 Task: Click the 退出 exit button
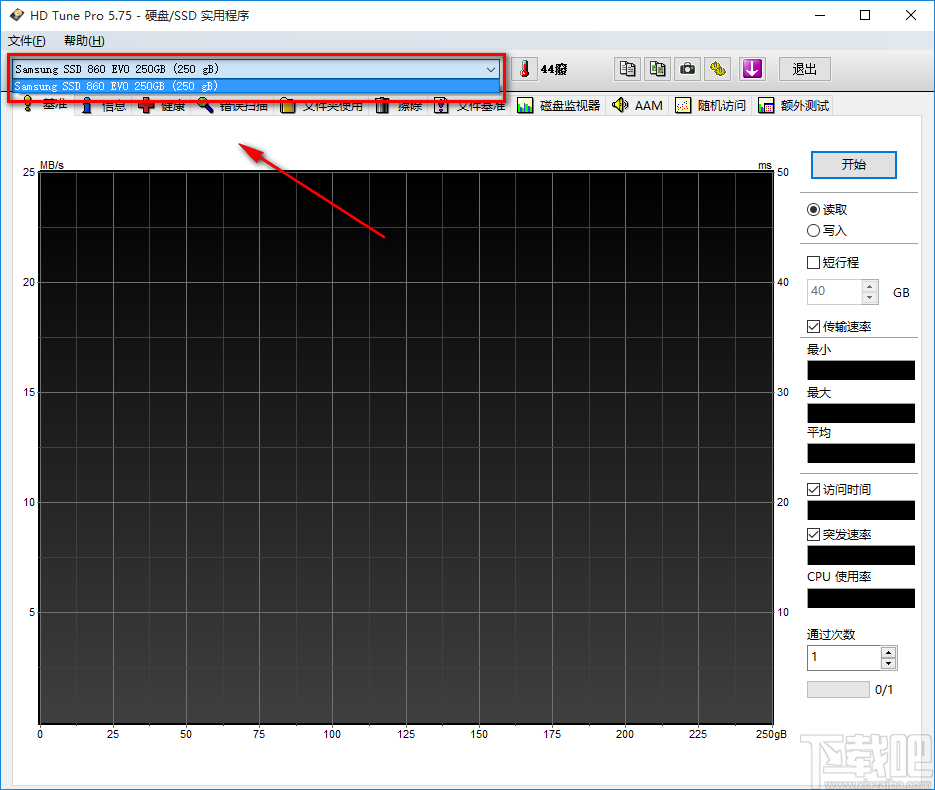(804, 69)
